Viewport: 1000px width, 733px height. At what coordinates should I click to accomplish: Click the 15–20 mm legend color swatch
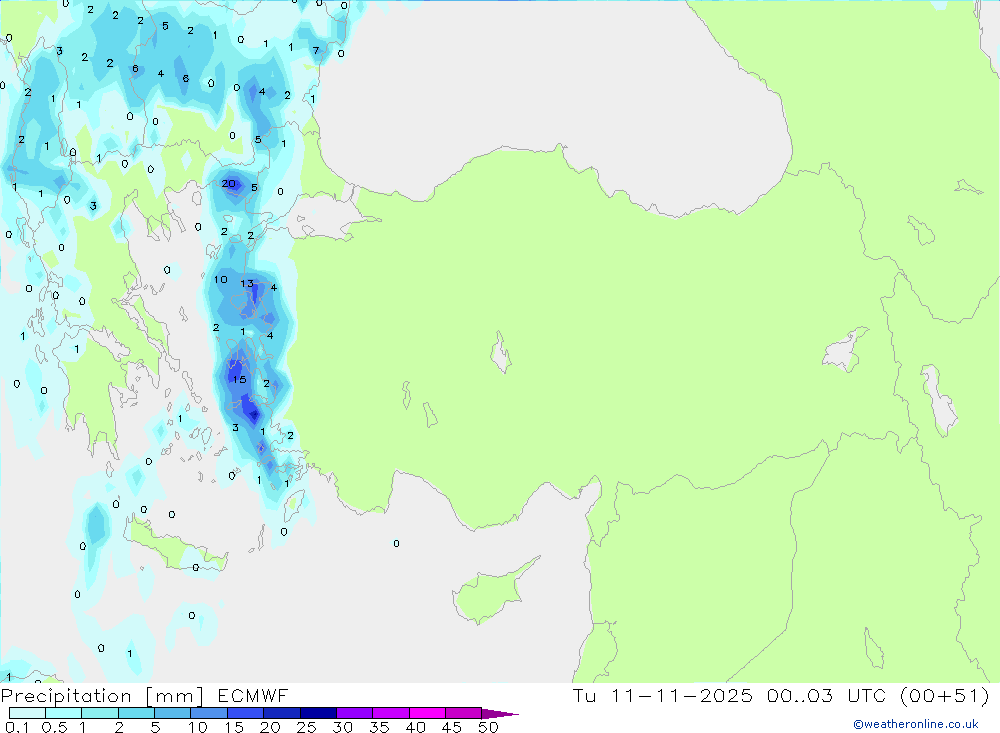tap(246, 713)
